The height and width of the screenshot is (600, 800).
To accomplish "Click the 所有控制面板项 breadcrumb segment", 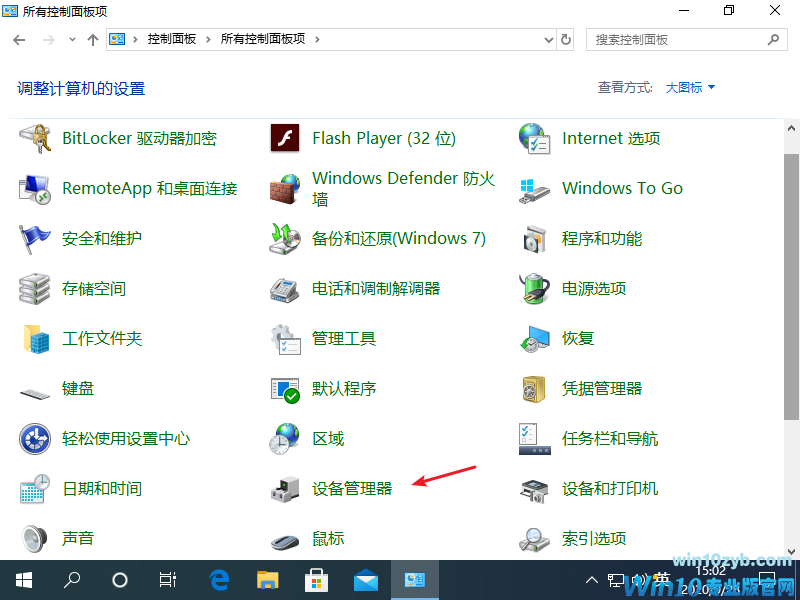I will (x=264, y=40).
